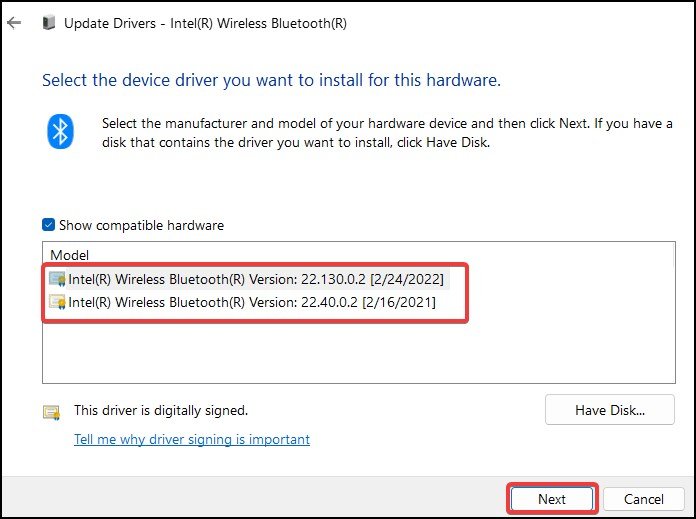Click the Show compatible hardware label text

(x=142, y=225)
